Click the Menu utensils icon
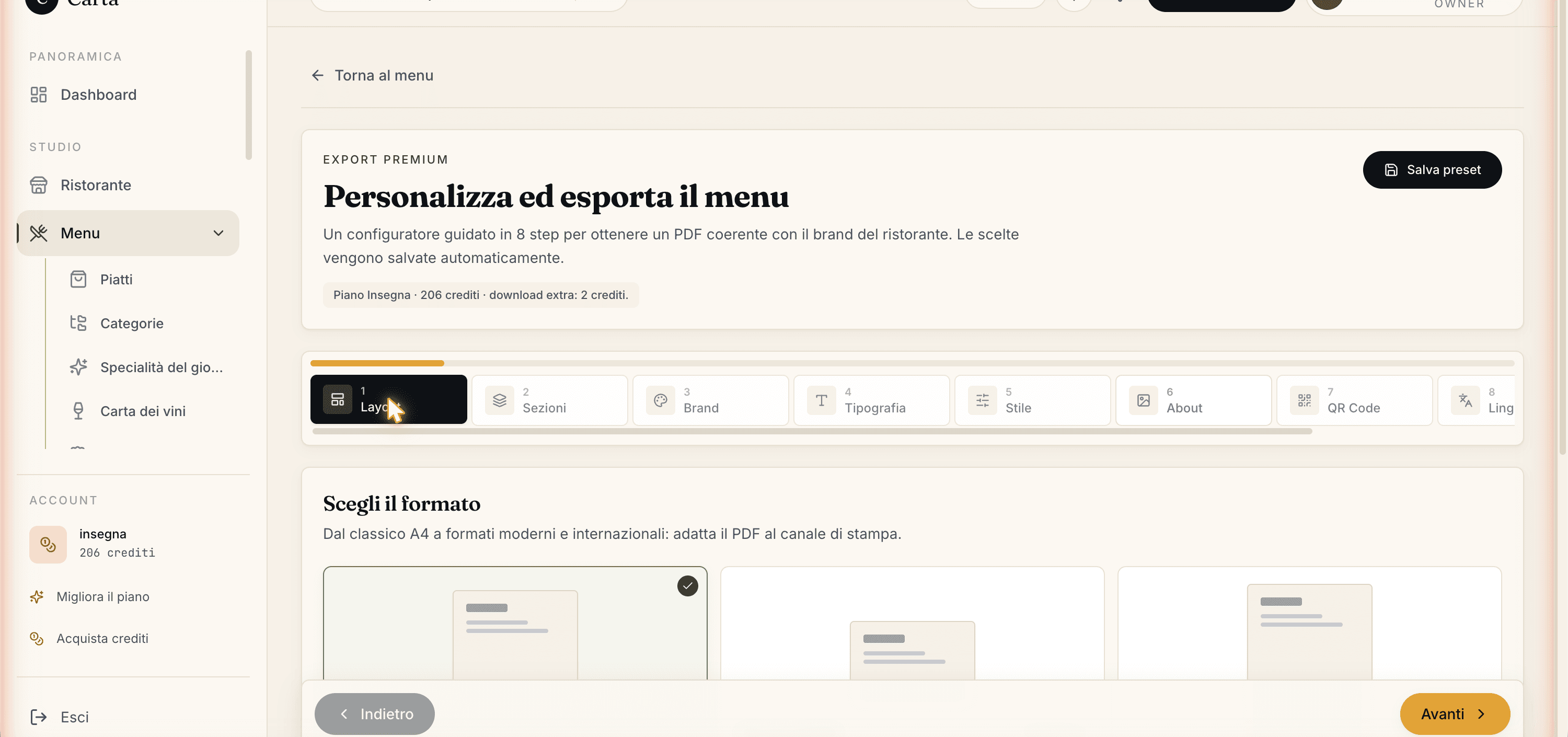This screenshot has height=737, width=1568. (38, 233)
